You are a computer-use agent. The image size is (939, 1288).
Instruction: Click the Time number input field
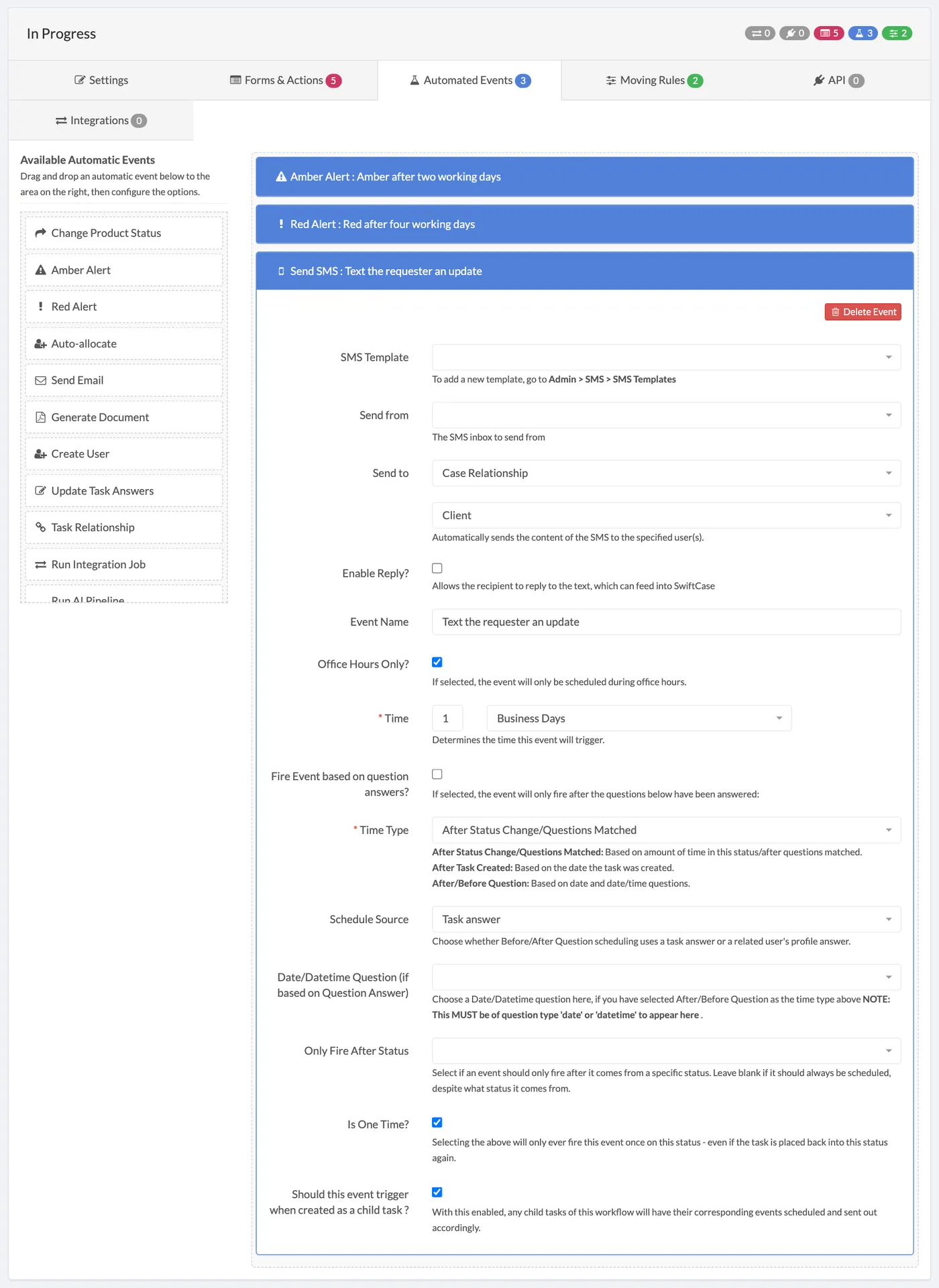coord(447,718)
